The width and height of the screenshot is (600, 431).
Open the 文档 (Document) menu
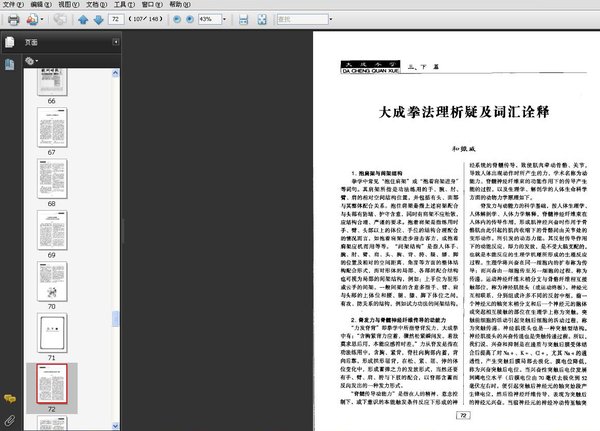pyautogui.click(x=96, y=5)
